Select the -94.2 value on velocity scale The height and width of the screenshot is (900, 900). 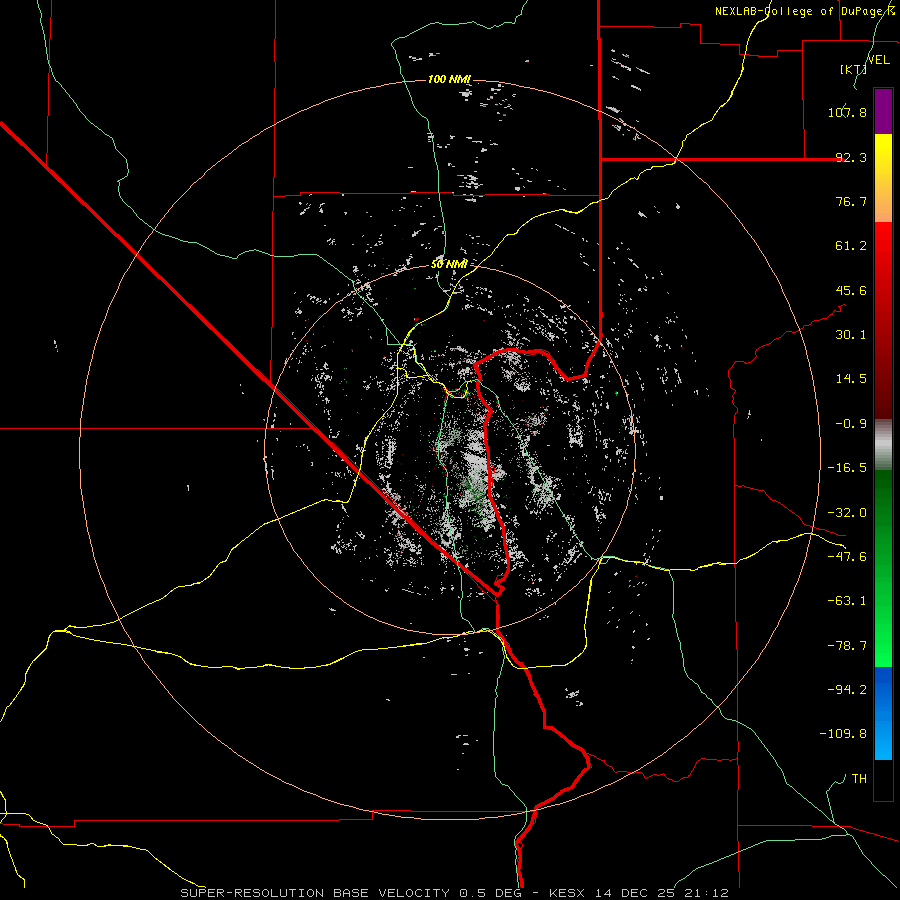click(x=847, y=689)
